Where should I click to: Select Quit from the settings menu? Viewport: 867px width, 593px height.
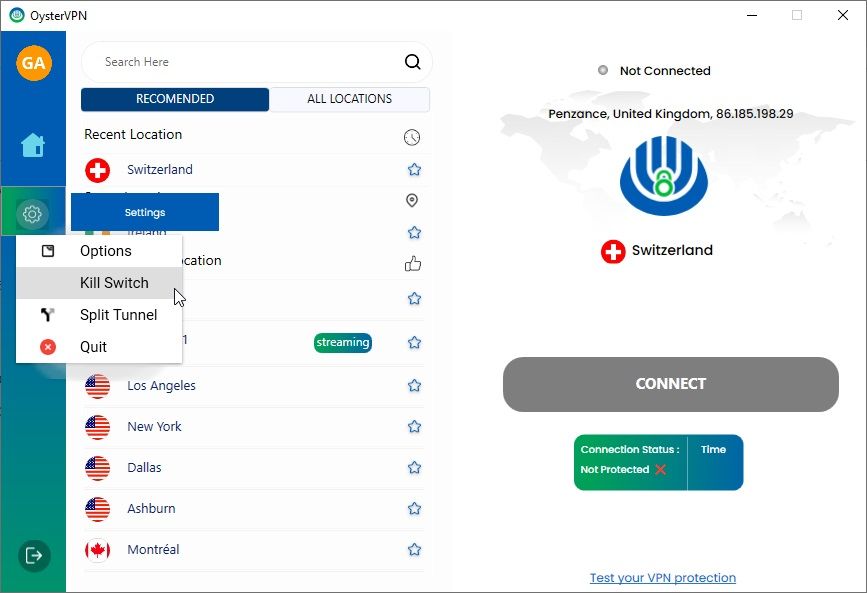point(93,347)
